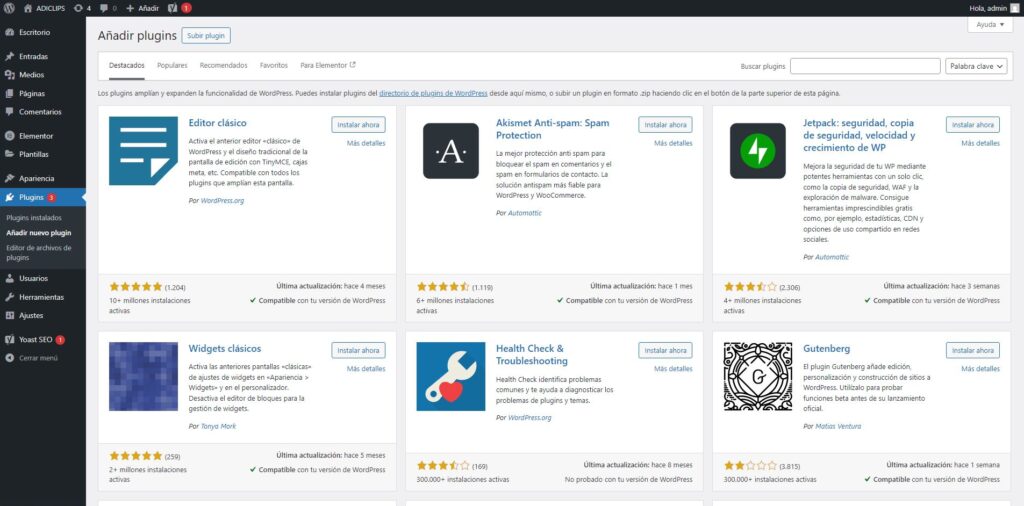
Task: Switch to the Populares tab
Action: (172, 65)
